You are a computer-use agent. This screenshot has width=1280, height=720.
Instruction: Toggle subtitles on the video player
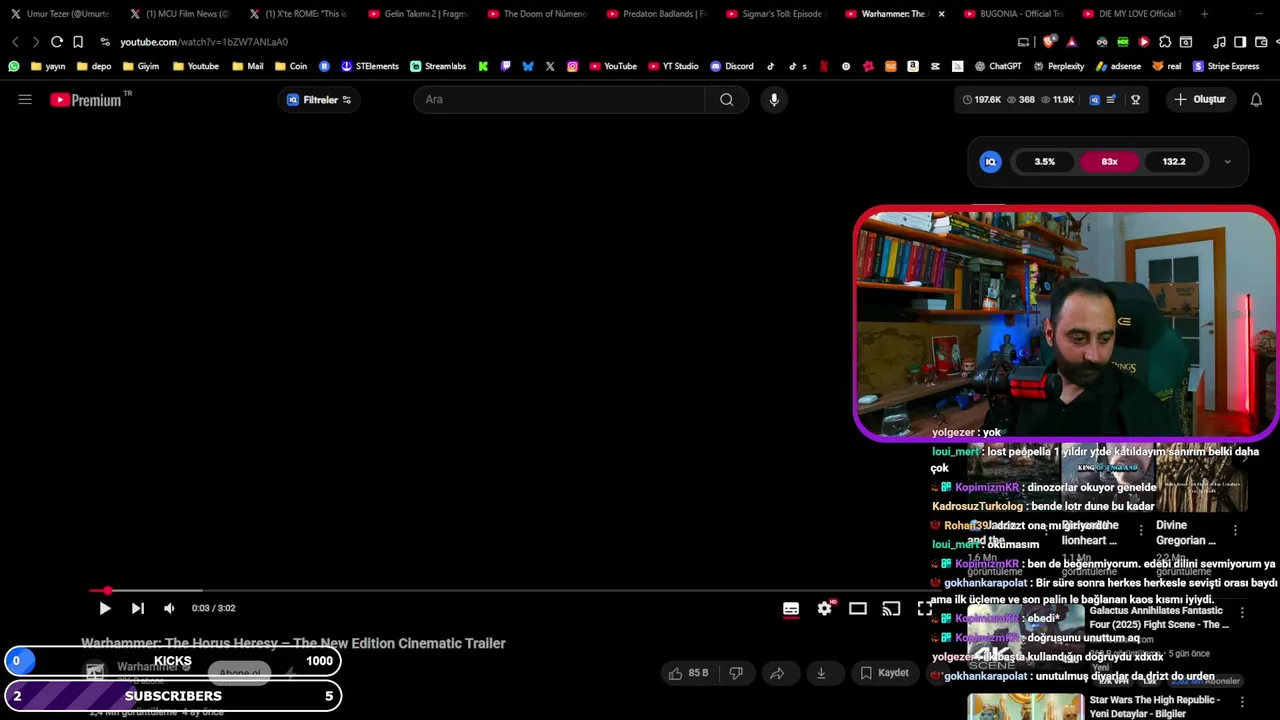click(x=791, y=608)
